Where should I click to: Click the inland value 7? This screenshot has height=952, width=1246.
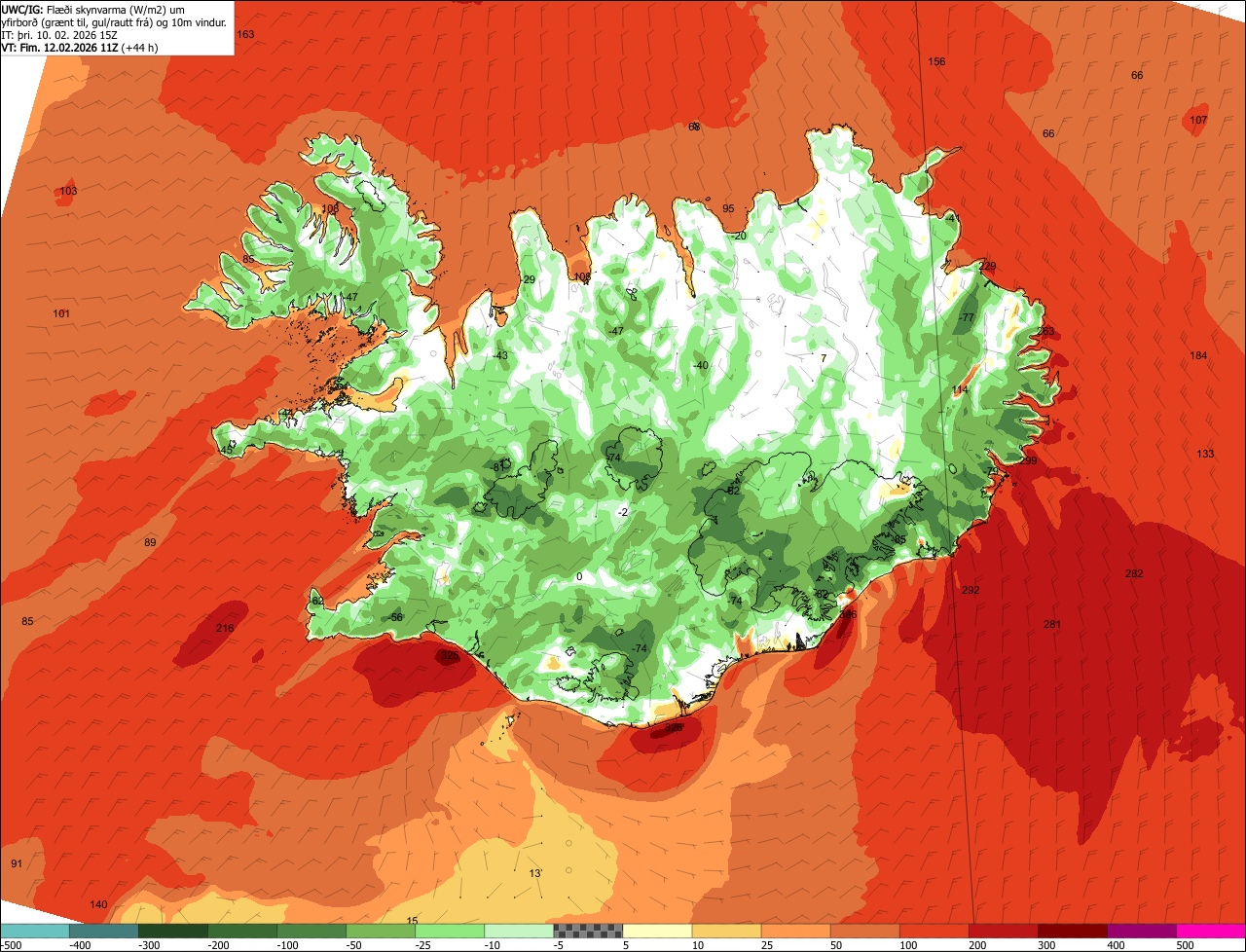pyautogui.click(x=824, y=358)
